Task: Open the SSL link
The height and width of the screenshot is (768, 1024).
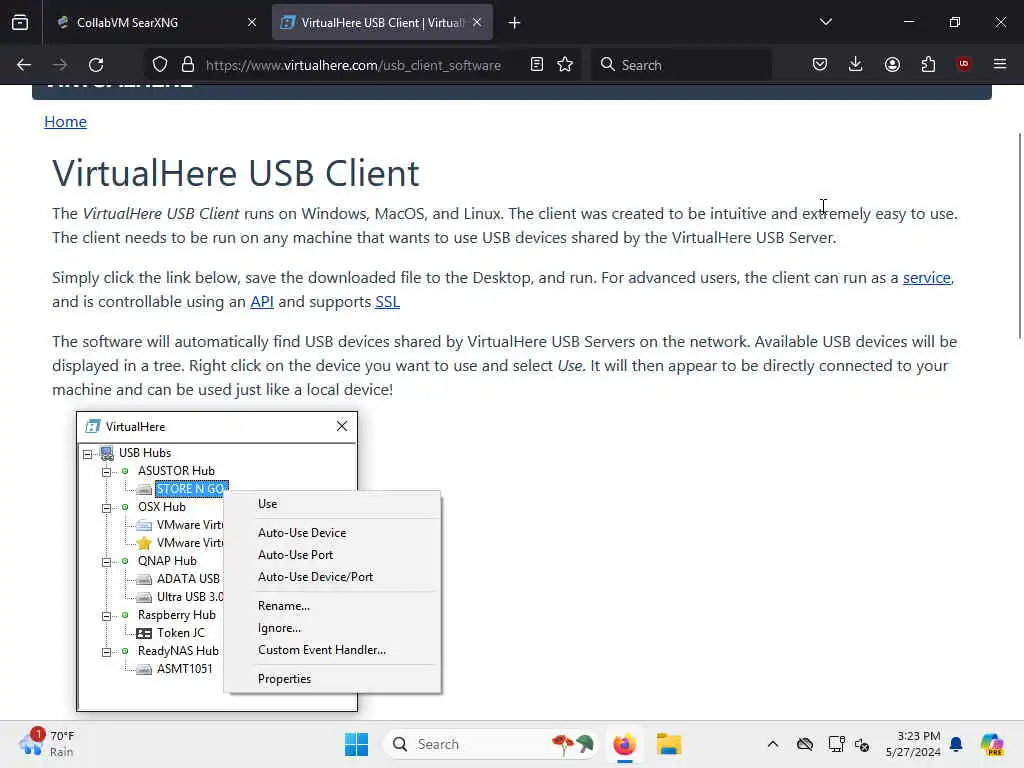Action: click(387, 302)
